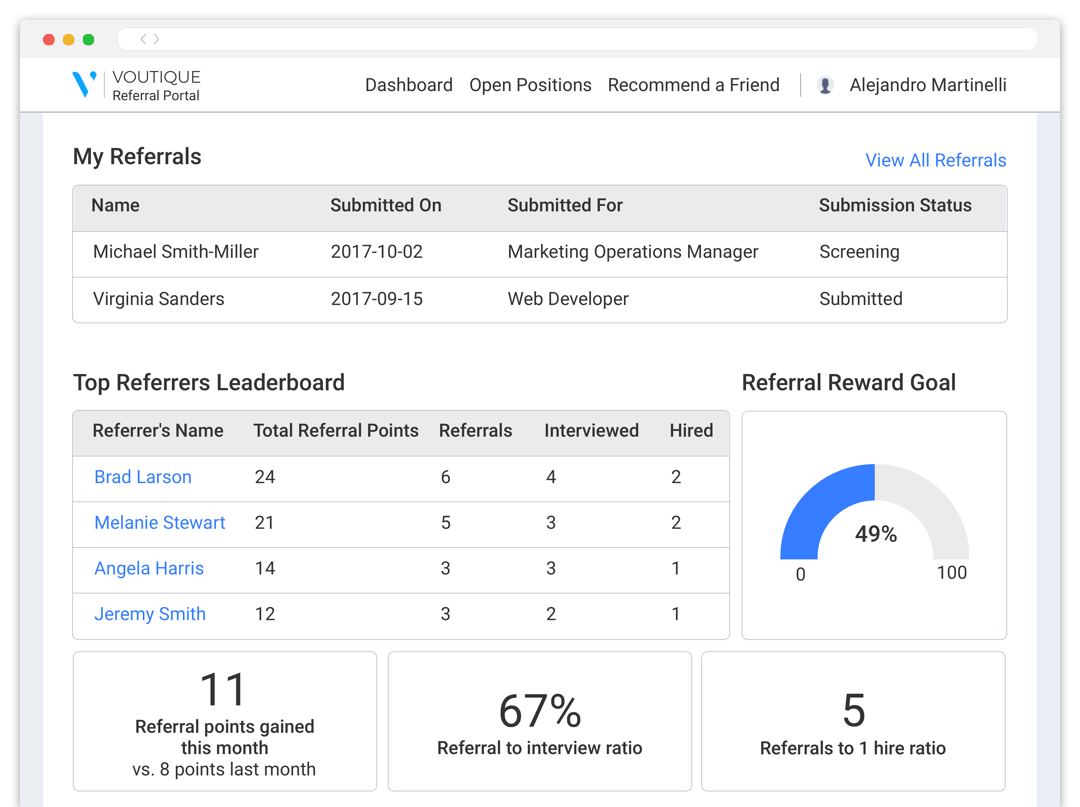Screen dimensions: 1080x807
Task: Click Web Developer position cell
Action: click(x=568, y=299)
